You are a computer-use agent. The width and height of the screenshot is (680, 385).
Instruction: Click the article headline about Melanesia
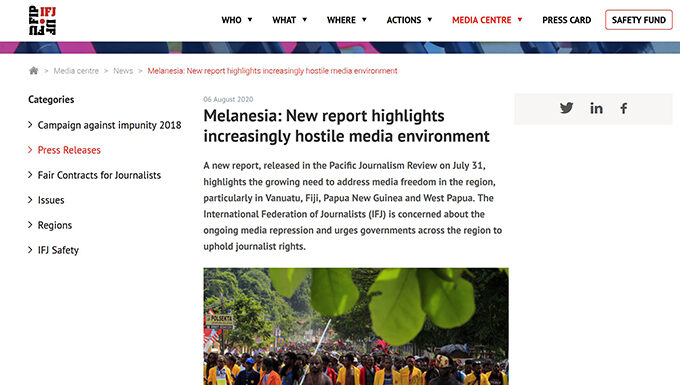click(346, 126)
